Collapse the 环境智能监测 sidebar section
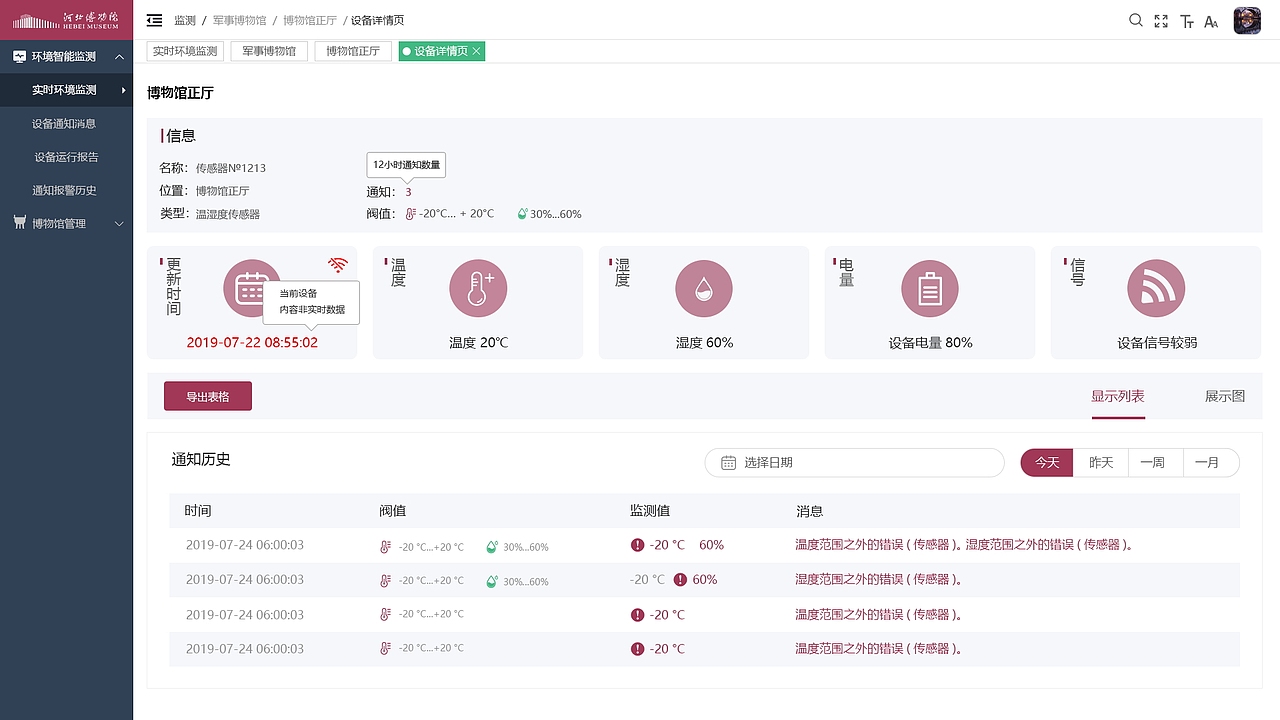This screenshot has height=720, width=1280. coord(66,56)
